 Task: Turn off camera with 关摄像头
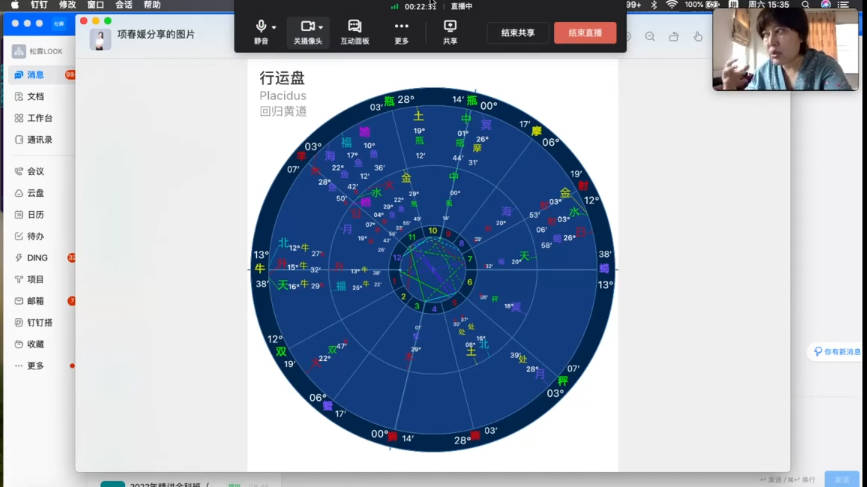coord(307,32)
